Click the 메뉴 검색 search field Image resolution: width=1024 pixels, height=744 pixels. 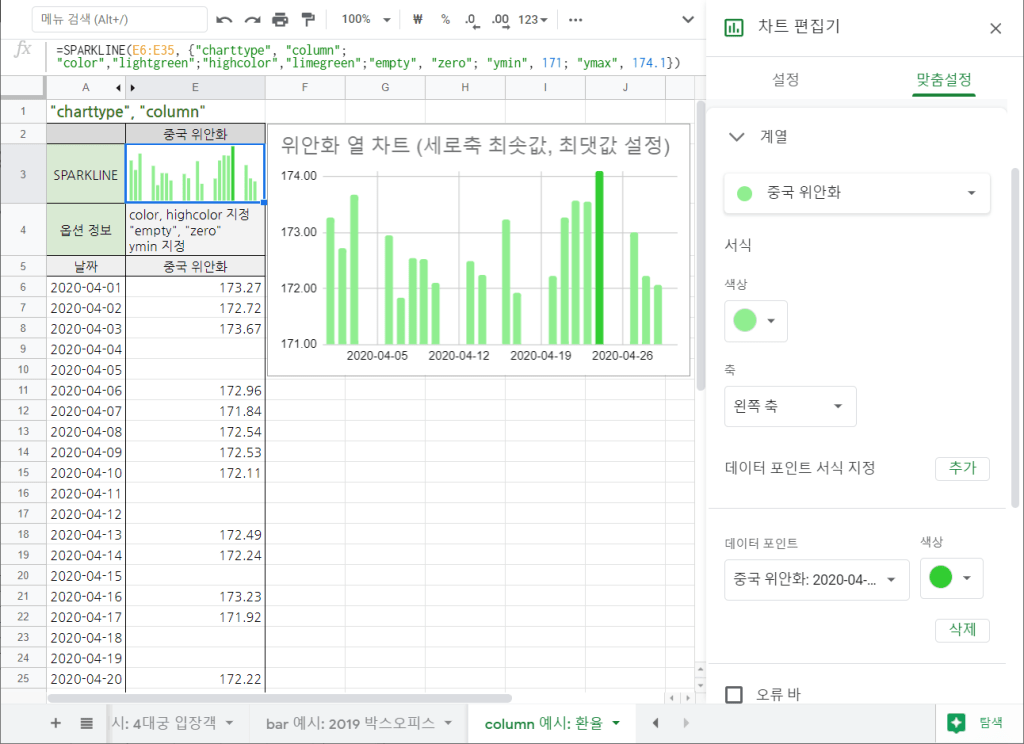(x=120, y=20)
